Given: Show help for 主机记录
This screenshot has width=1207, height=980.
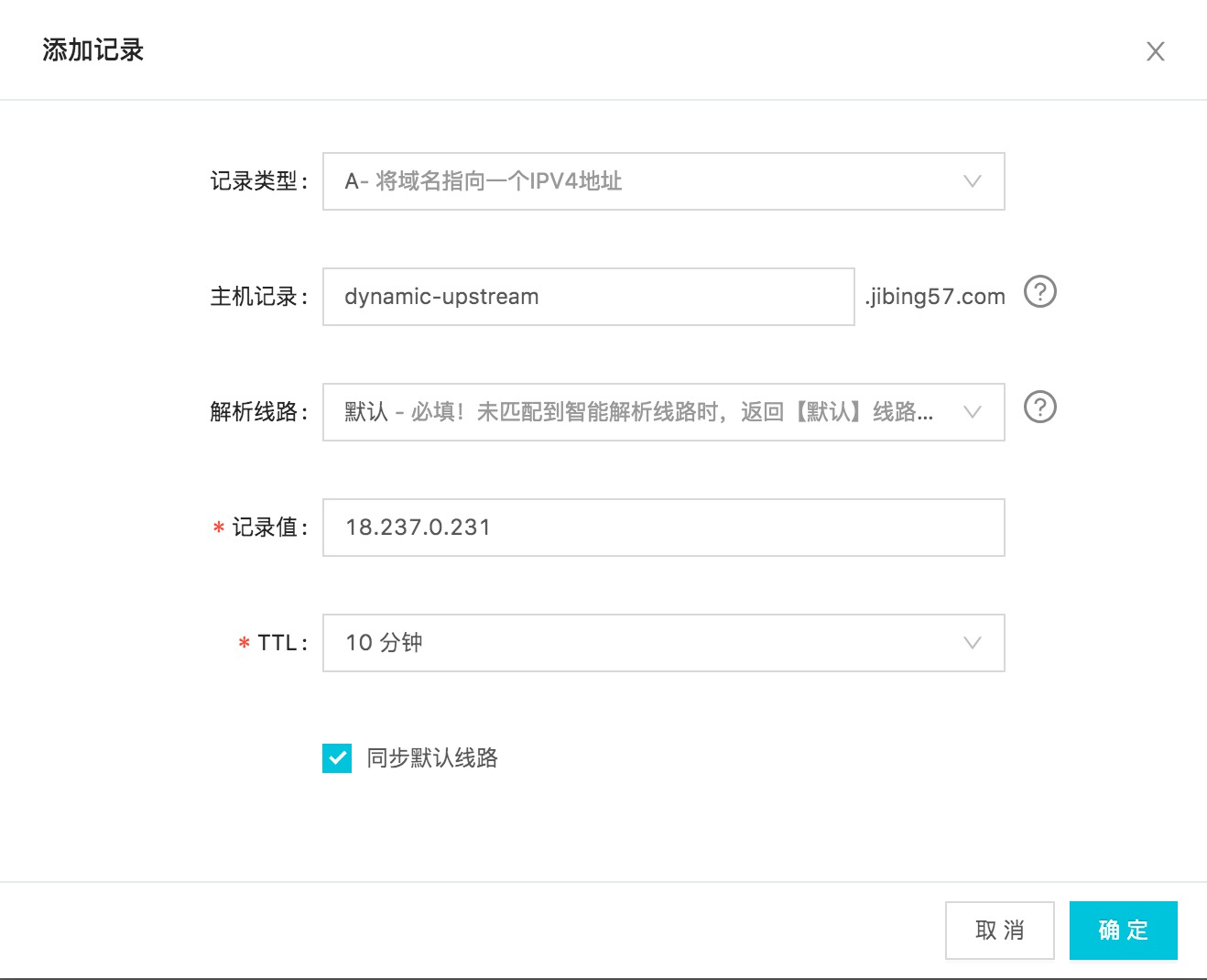Looking at the screenshot, I should pos(1040,292).
